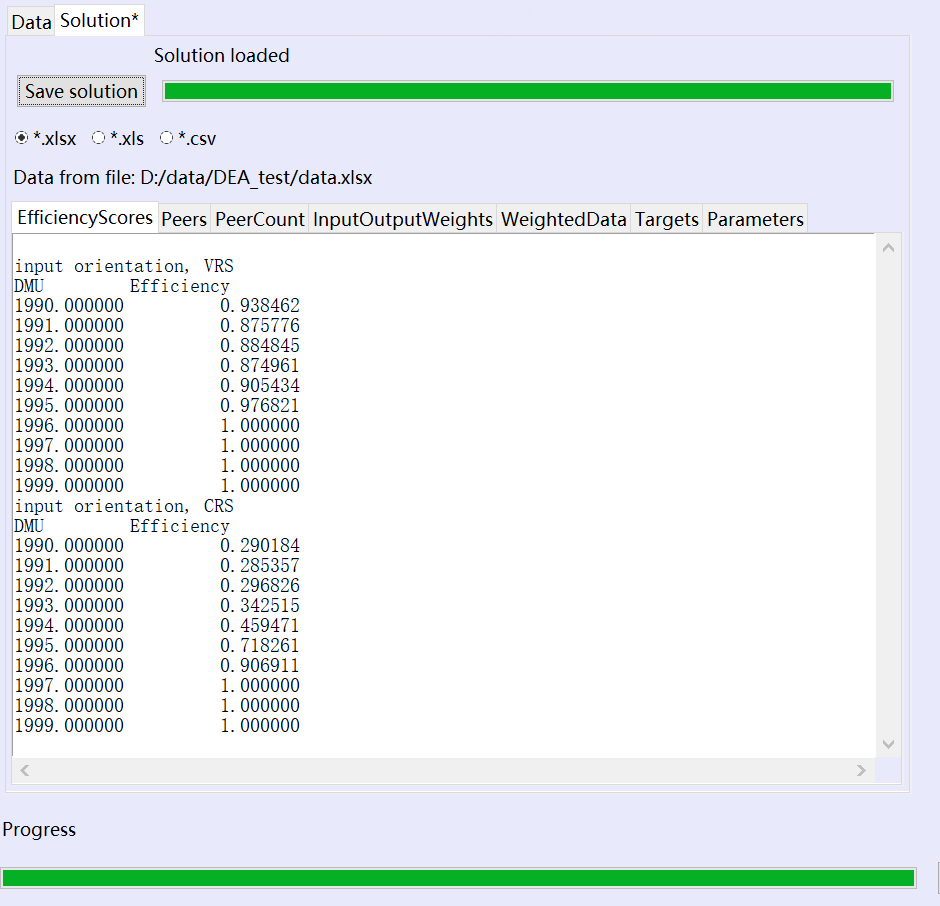Switch to the WeightedData tab
Image resolution: width=940 pixels, height=906 pixels.
point(564,219)
